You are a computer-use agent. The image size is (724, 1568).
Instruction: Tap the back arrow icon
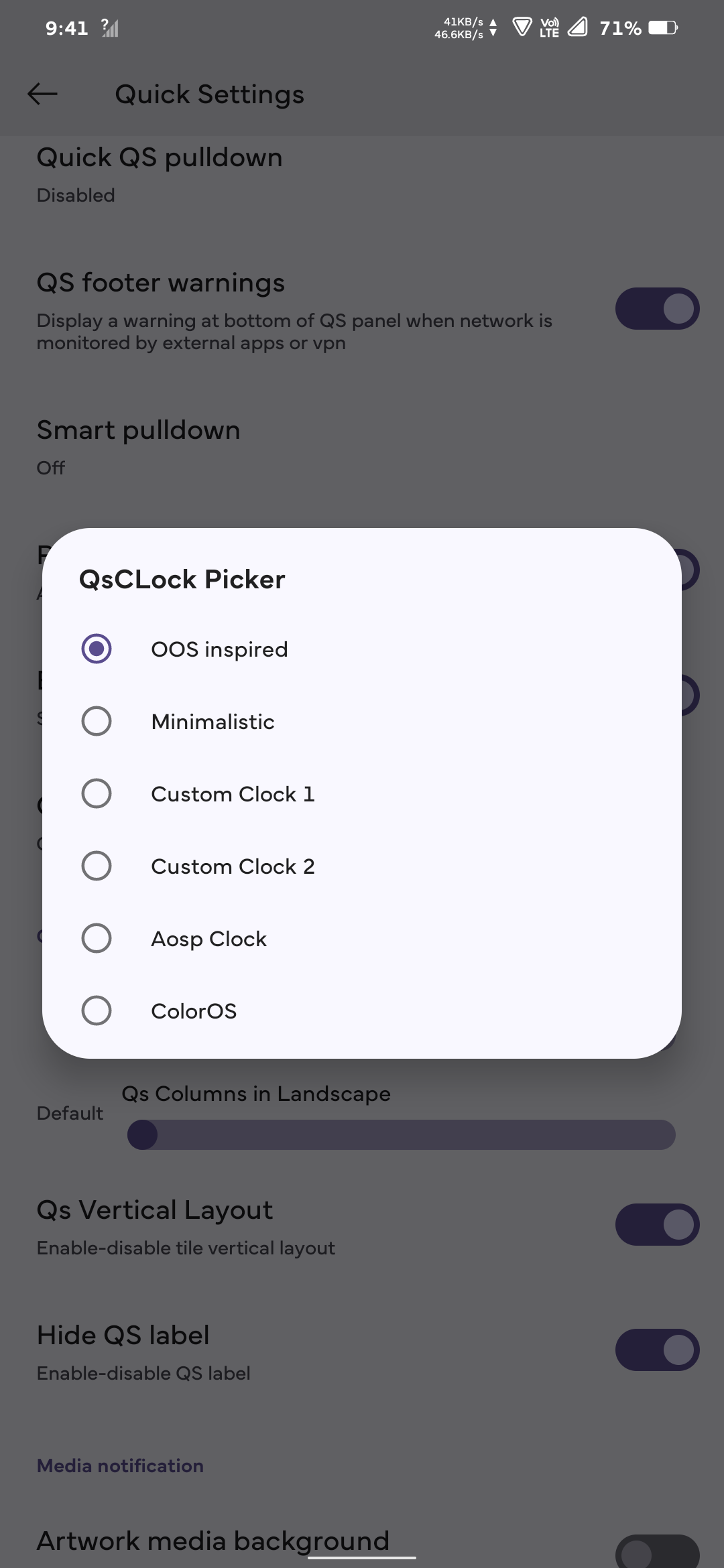[x=42, y=94]
